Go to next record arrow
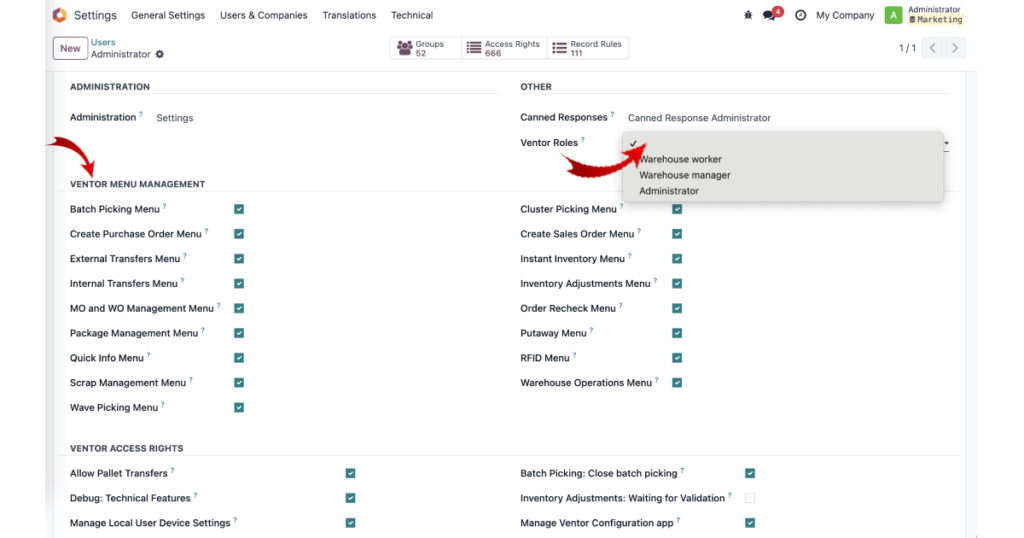This screenshot has height=538, width=1024. click(x=955, y=48)
